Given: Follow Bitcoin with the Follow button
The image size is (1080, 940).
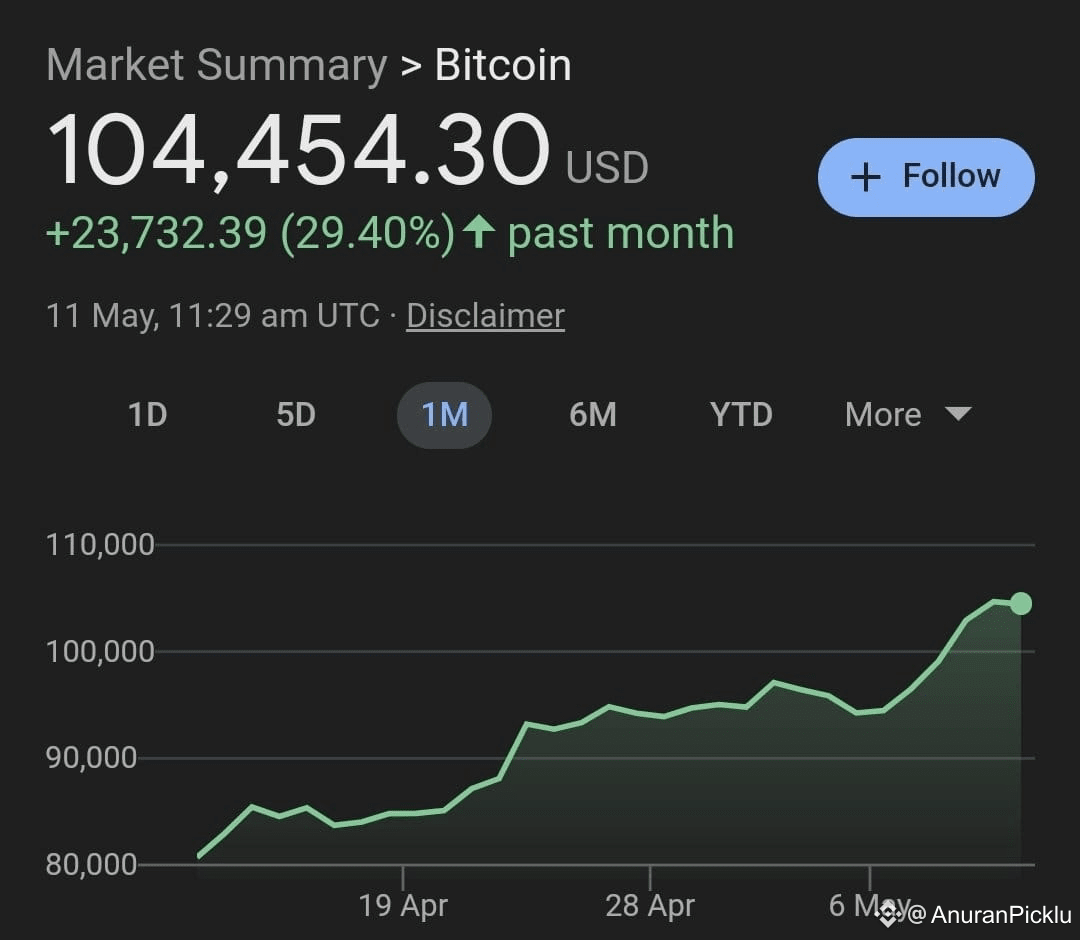Looking at the screenshot, I should pyautogui.click(x=926, y=178).
